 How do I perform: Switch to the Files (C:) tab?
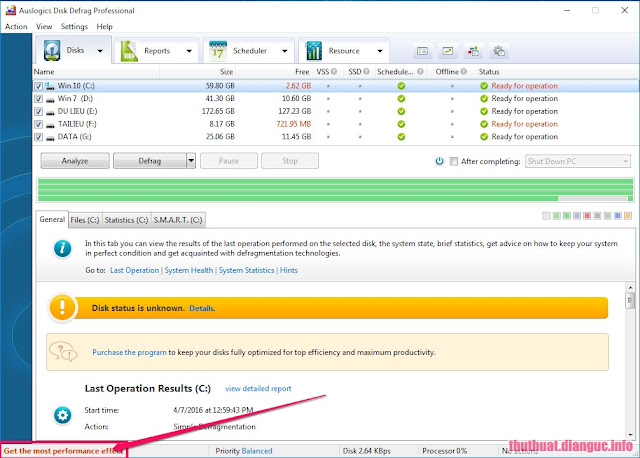tap(85, 220)
